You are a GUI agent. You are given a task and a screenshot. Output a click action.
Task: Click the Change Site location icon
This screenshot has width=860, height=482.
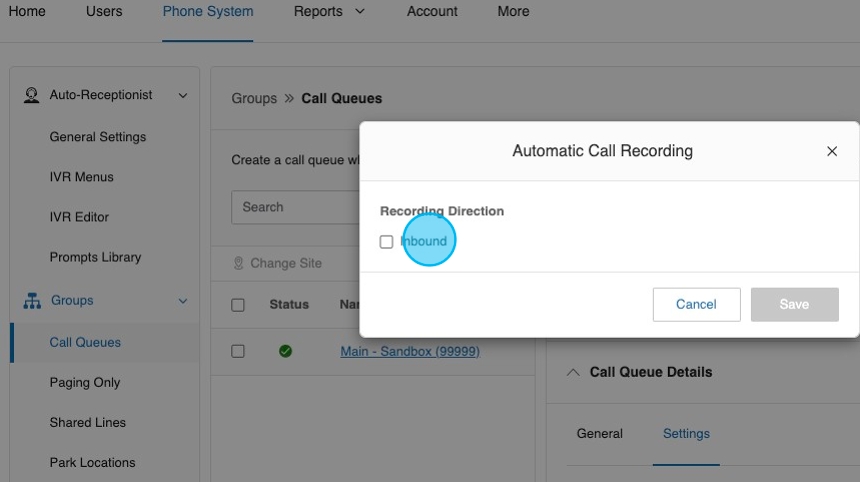[239, 263]
